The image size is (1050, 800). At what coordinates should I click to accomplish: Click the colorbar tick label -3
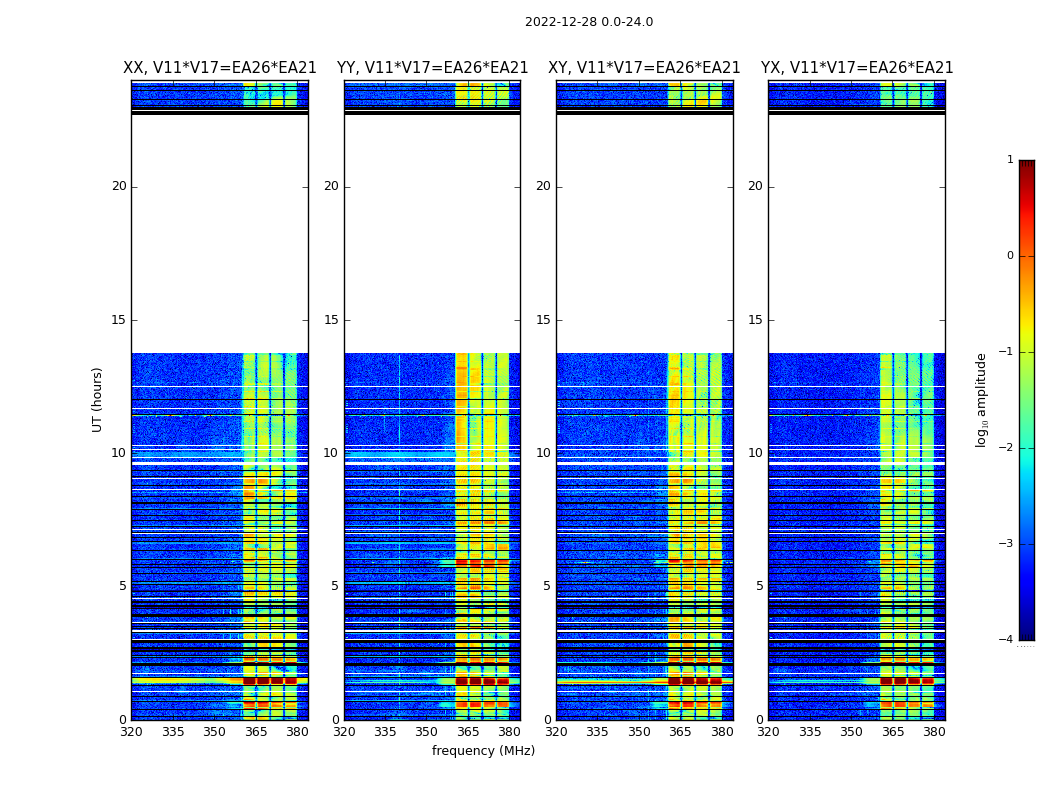[x=1009, y=544]
